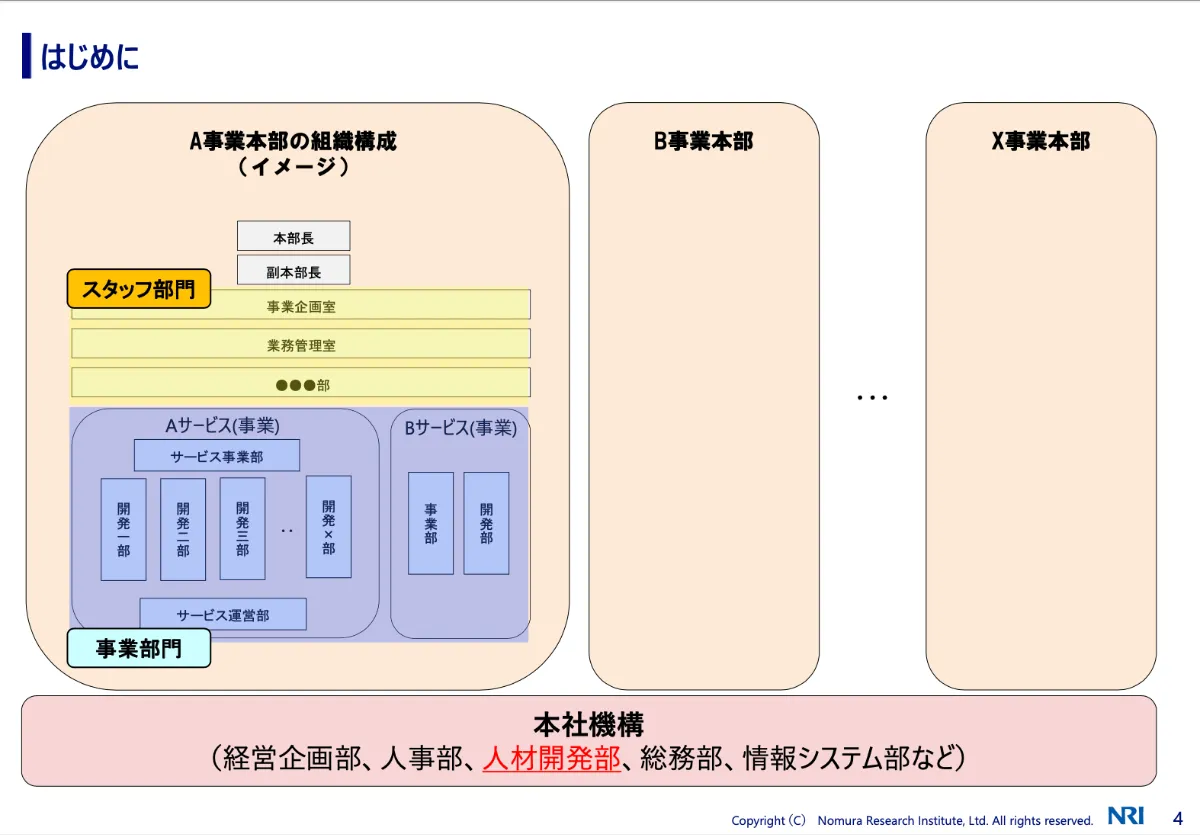Image resolution: width=1200 pixels, height=835 pixels.
Task: Select the 開発一部 box
Action: coord(121,527)
